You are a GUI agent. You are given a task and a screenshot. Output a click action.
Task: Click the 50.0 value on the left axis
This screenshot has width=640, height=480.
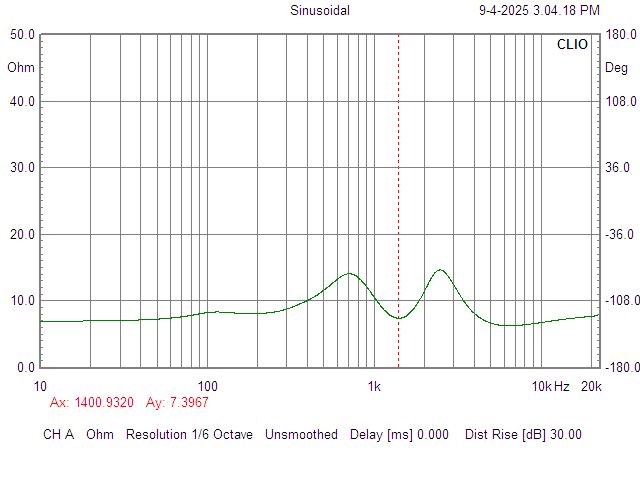[23, 34]
